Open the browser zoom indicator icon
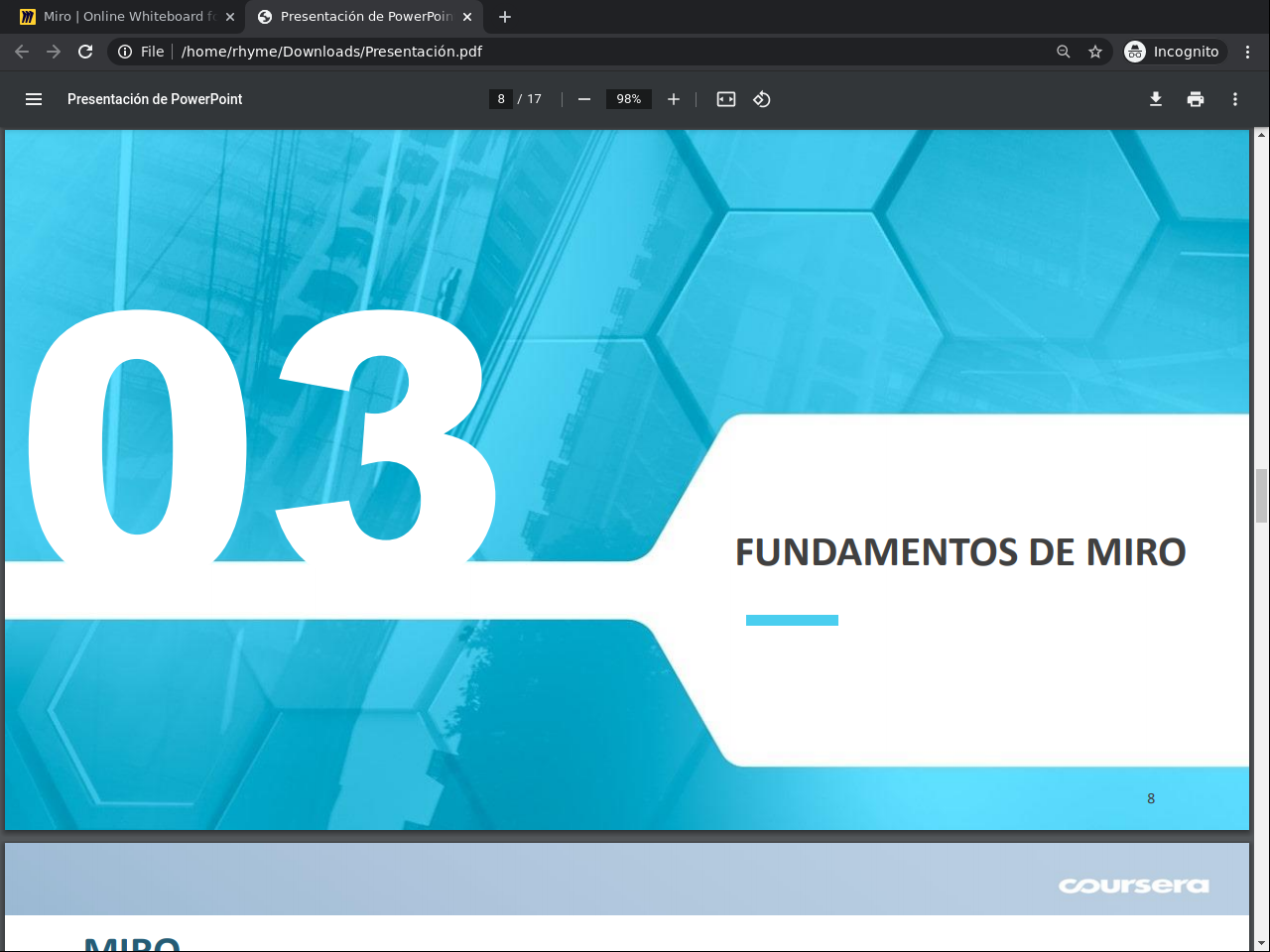1270x952 pixels. [x=1064, y=52]
